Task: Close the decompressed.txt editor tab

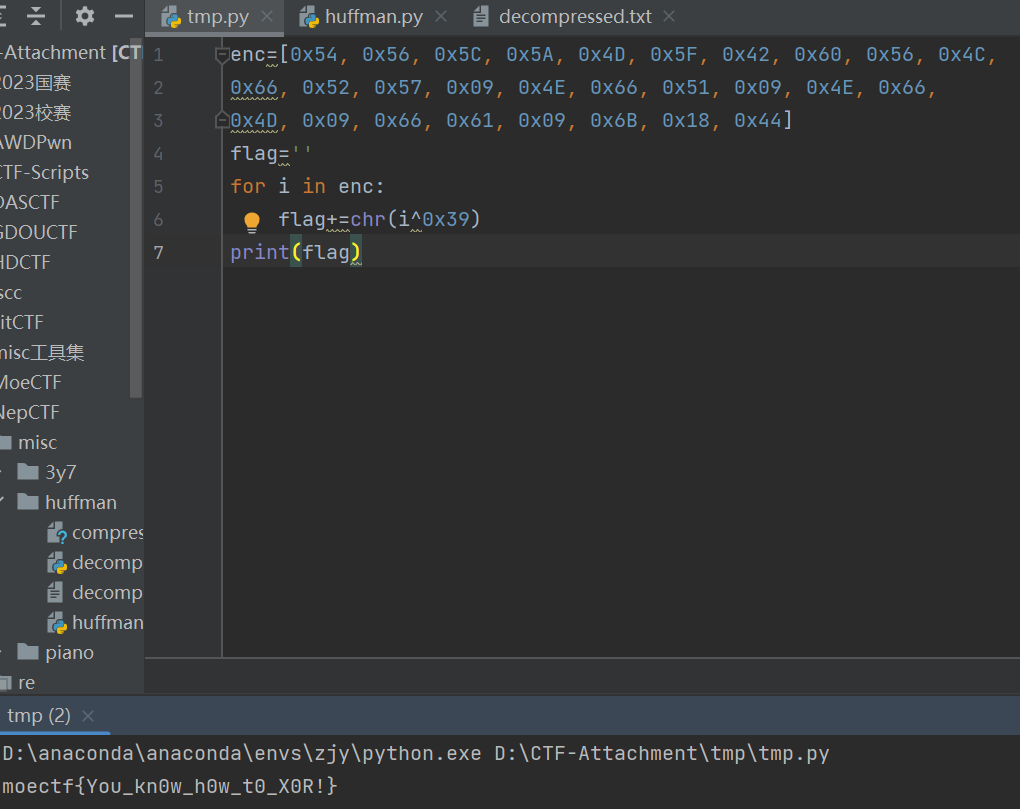Action: tap(669, 17)
